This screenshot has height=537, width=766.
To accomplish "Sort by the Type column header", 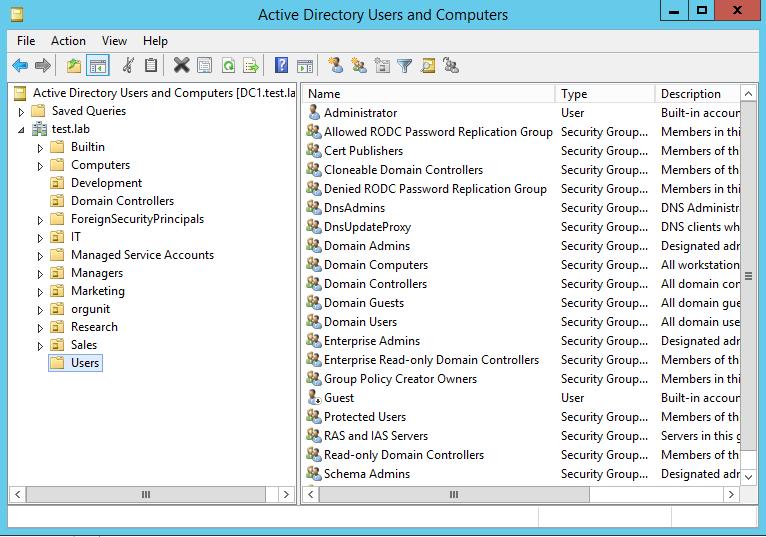I will (x=605, y=93).
